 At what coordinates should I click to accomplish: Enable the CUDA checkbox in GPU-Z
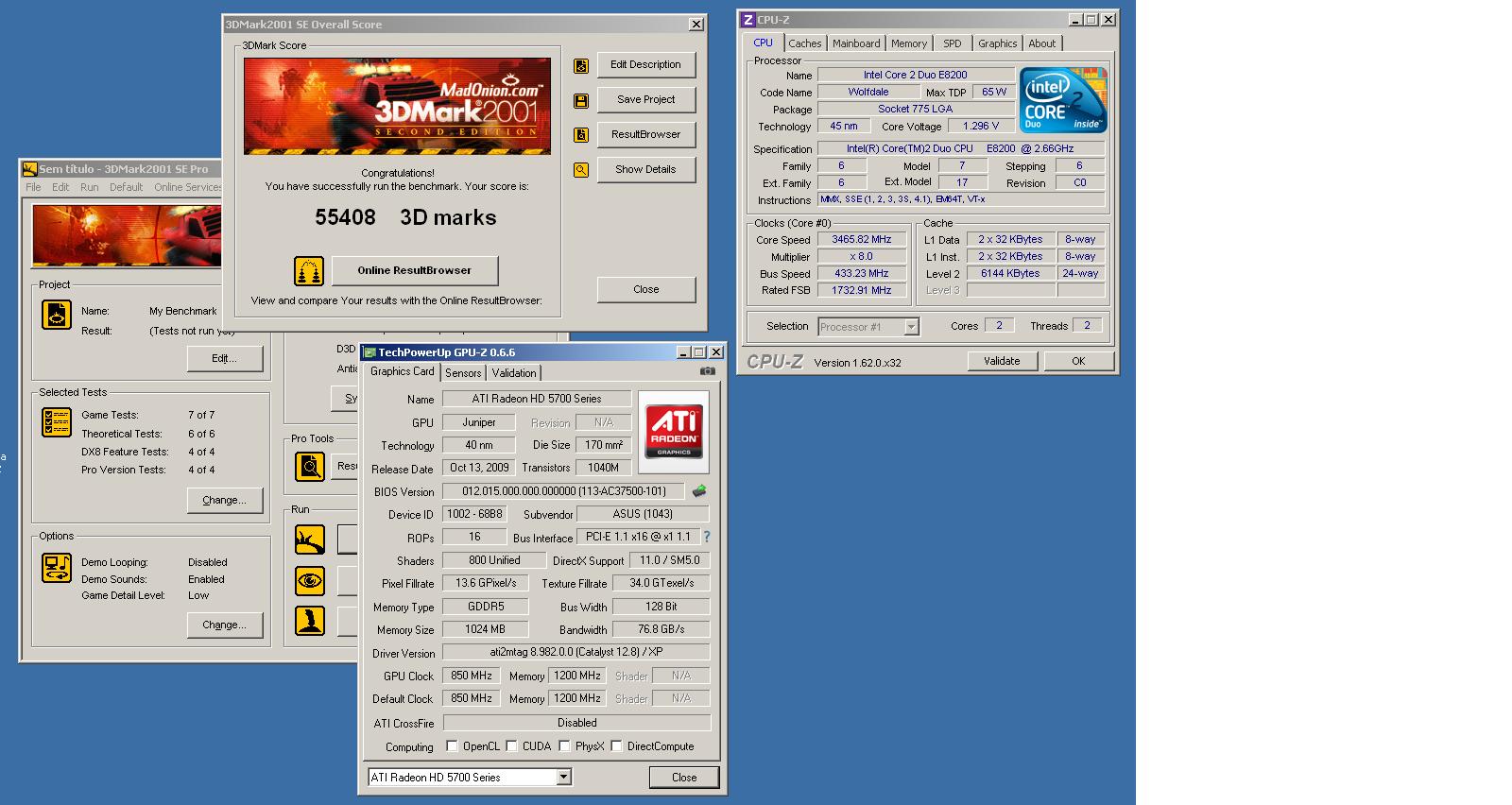coord(511,746)
